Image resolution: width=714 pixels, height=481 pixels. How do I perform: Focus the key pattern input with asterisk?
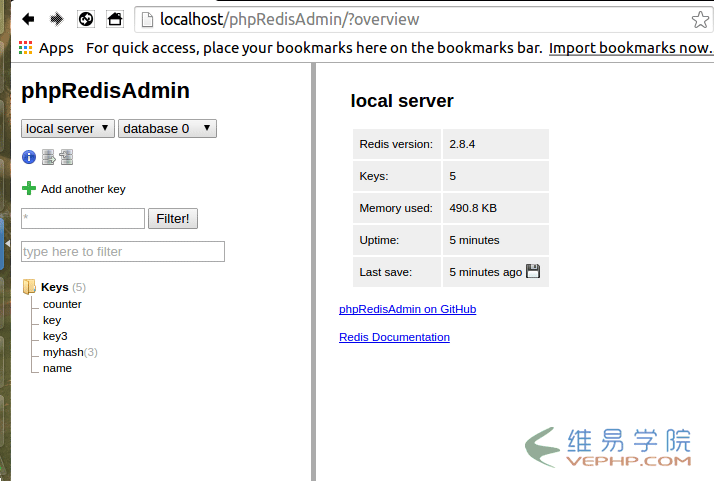click(x=83, y=219)
